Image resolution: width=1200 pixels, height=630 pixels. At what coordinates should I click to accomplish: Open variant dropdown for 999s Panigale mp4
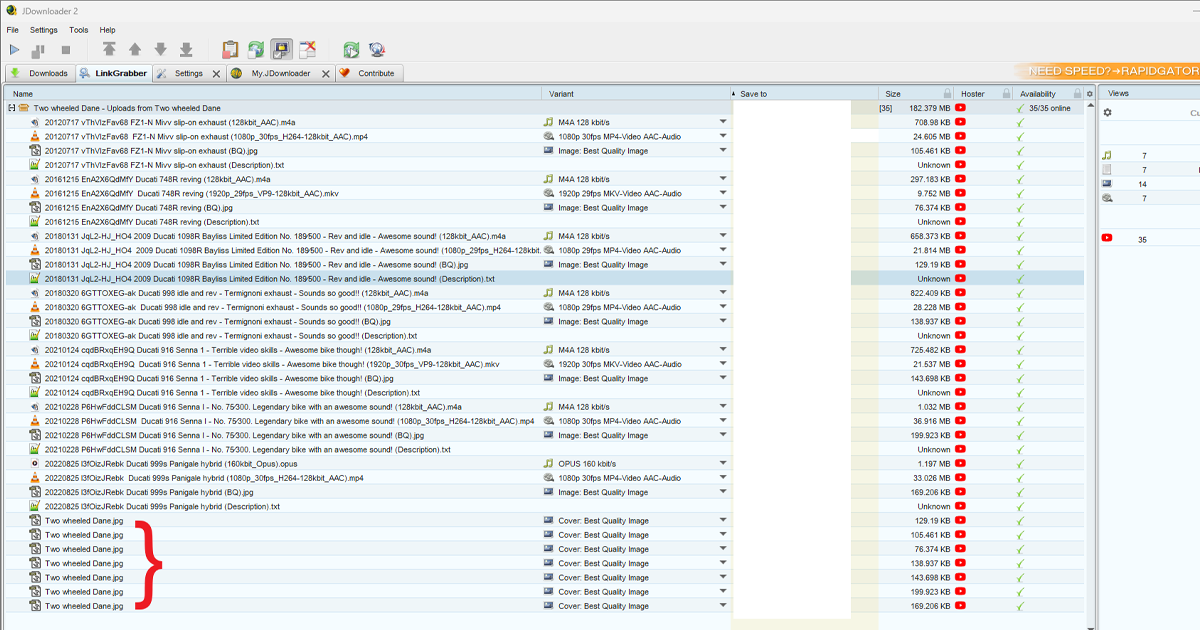[x=723, y=478]
